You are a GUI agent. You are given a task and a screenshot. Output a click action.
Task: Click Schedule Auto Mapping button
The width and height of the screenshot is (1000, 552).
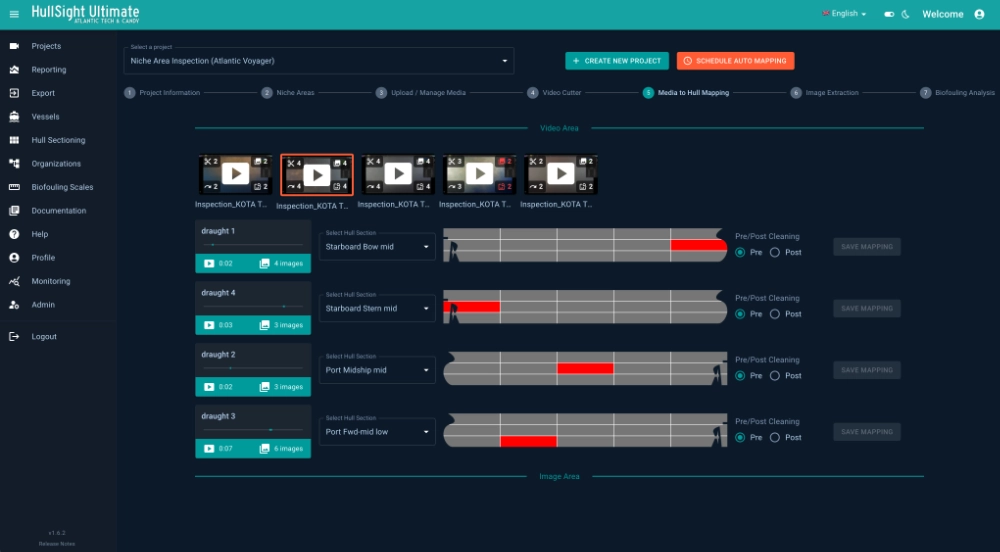[x=735, y=61]
